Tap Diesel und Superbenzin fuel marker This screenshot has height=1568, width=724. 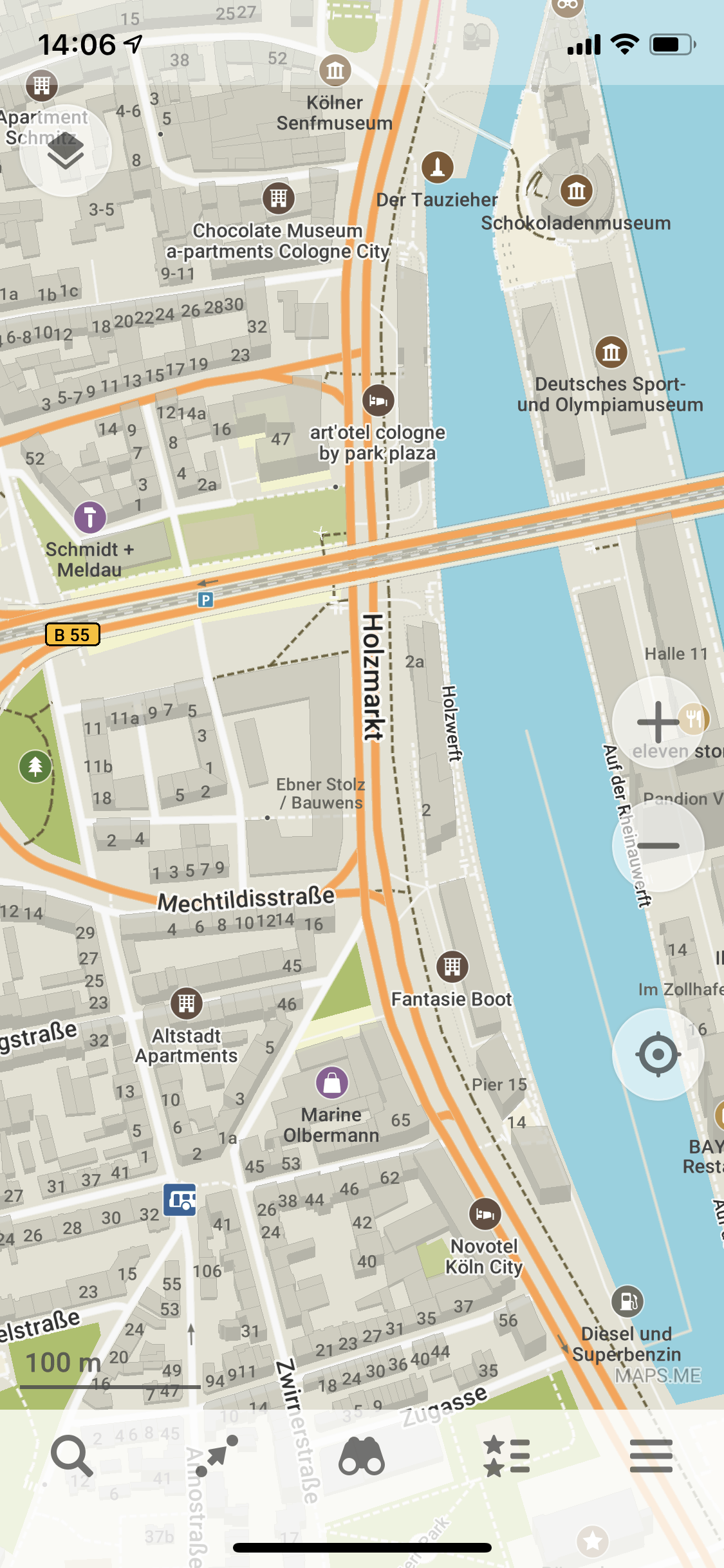pyautogui.click(x=627, y=1302)
